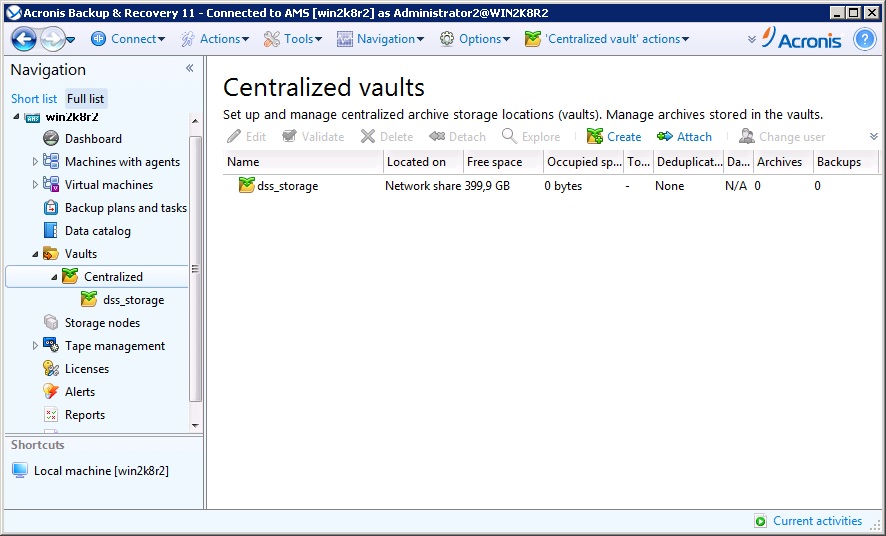Click the Data catalog icon
The image size is (886, 536).
coord(51,230)
